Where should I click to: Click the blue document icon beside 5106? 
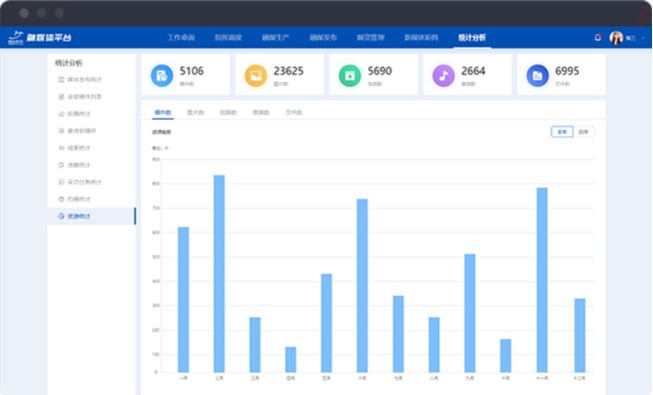[x=162, y=75]
